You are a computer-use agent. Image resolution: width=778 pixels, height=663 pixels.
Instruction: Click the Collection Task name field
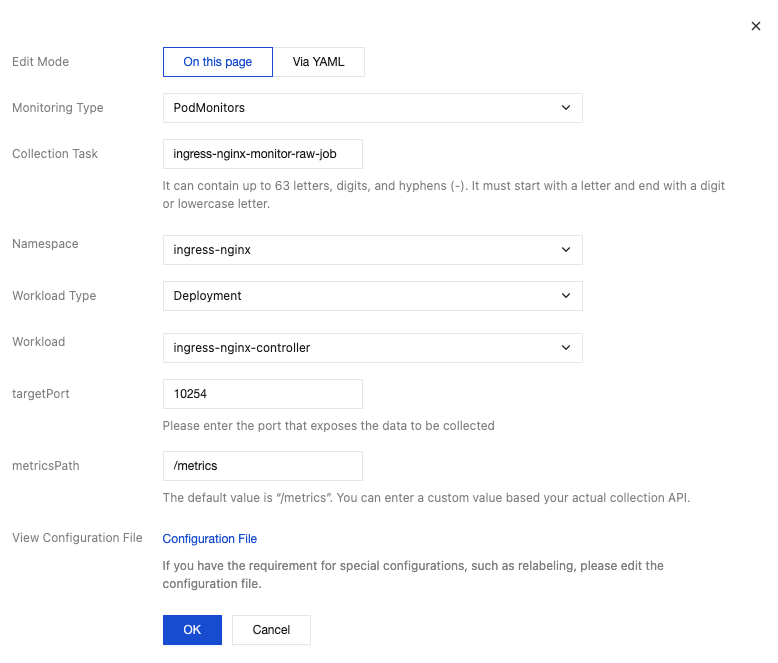(x=262, y=154)
